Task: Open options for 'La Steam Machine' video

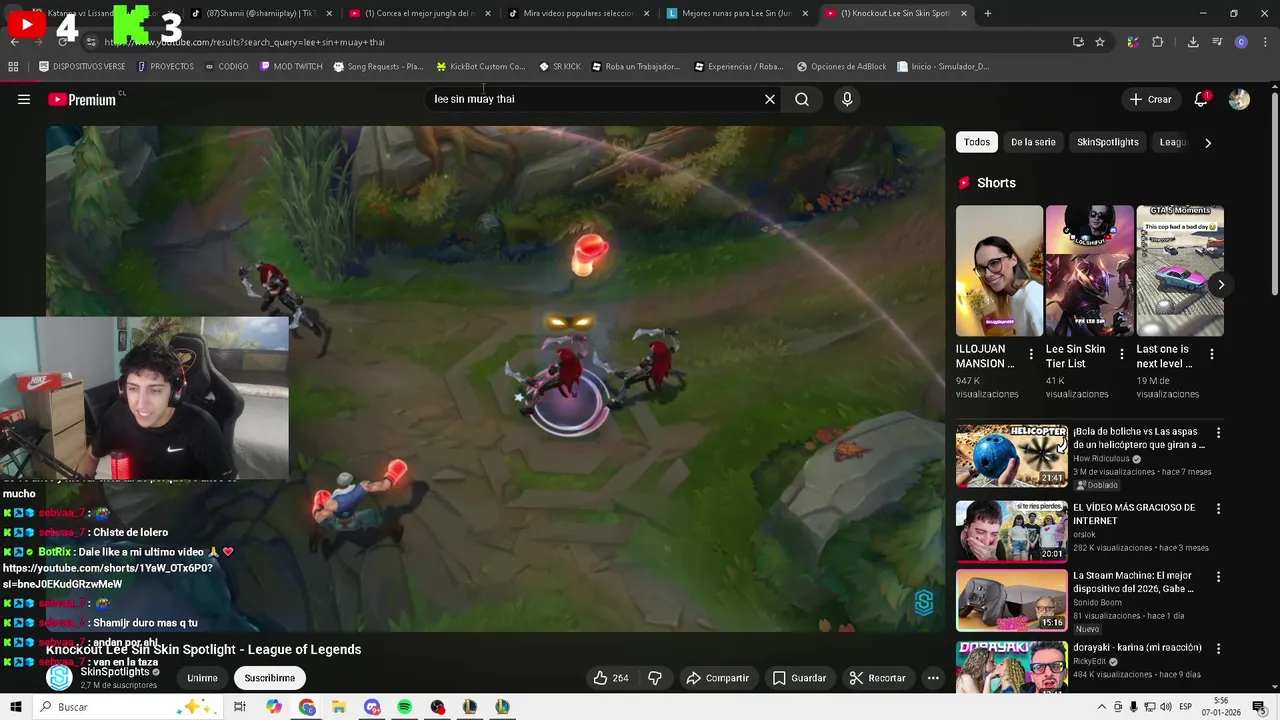Action: point(1218,577)
